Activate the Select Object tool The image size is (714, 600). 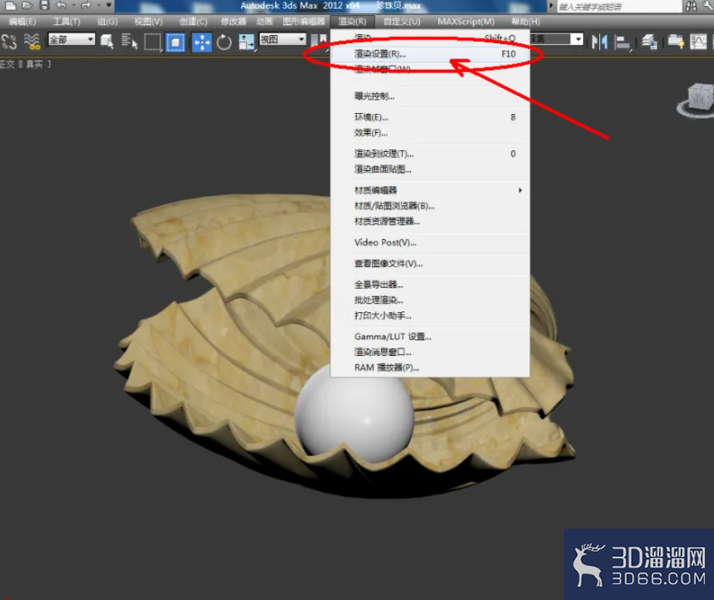pyautogui.click(x=107, y=42)
